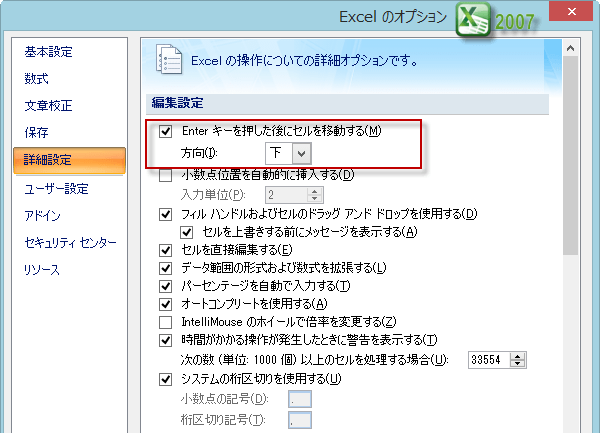Viewport: 600px width, 433px height.
Task: Enable 小数点位置を自動的に挿入する checkbox
Action: click(165, 176)
